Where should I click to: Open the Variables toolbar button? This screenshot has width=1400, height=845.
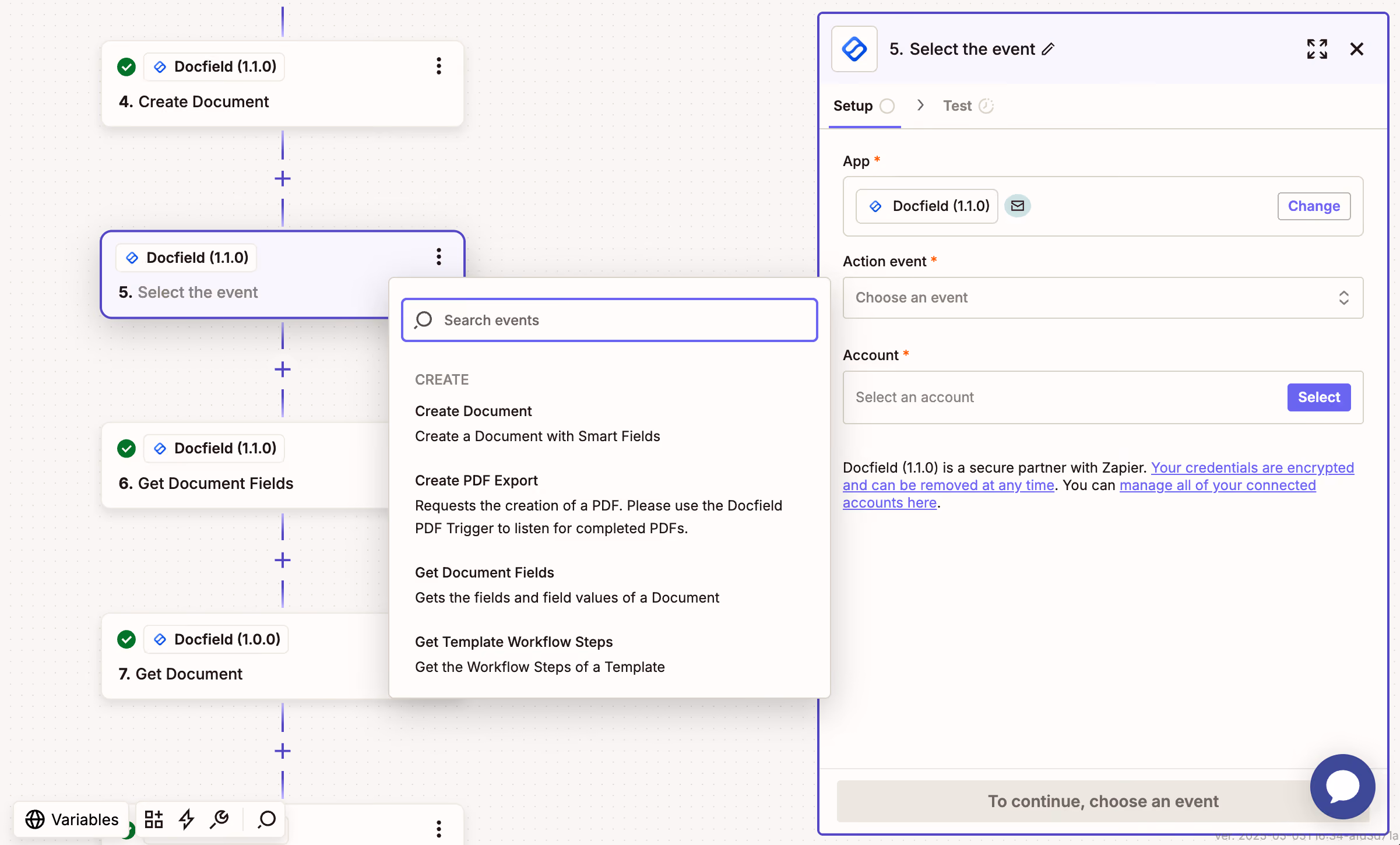tap(72, 819)
